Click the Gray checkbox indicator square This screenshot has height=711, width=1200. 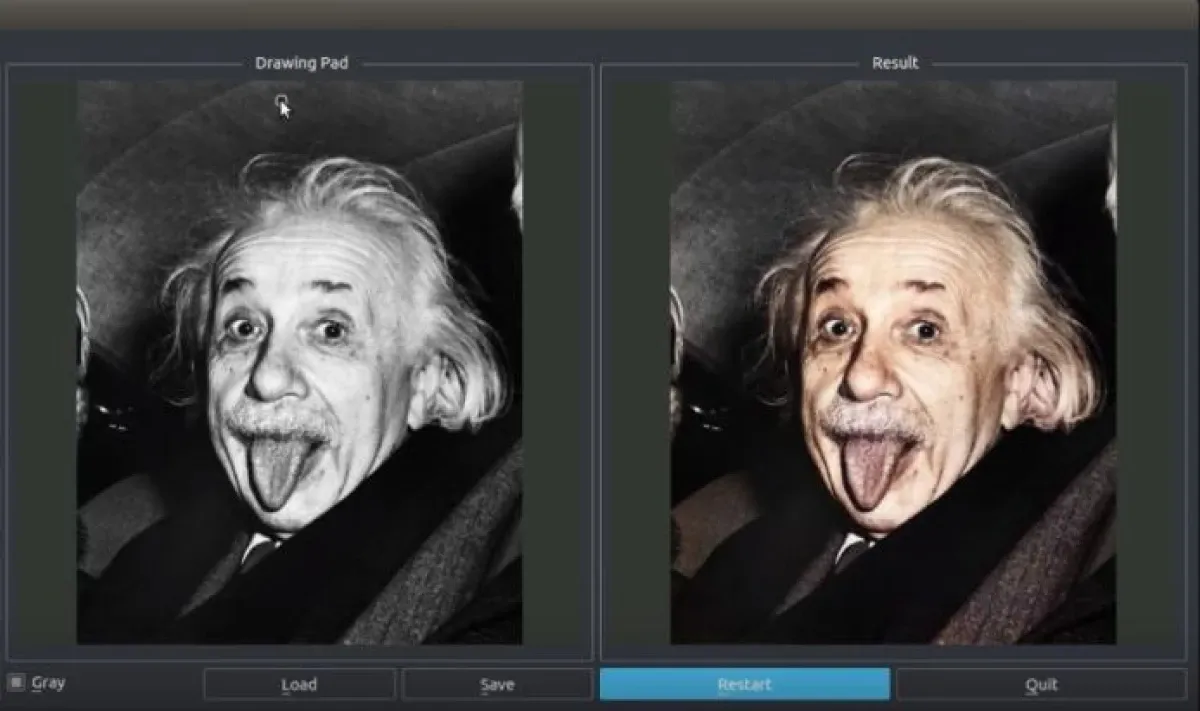(16, 683)
